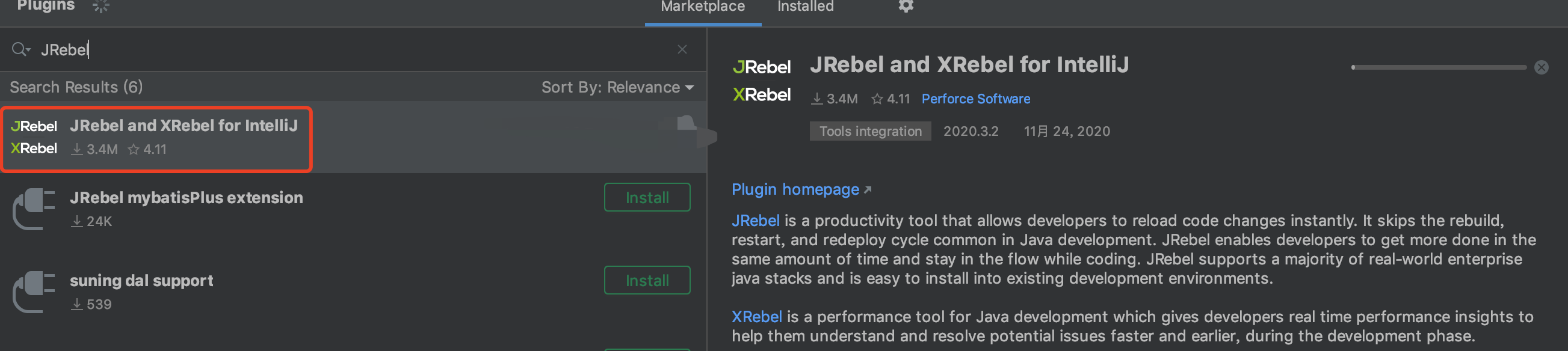This screenshot has height=351, width=1568.
Task: Open search options via magnifier dropdown arrow
Action: [x=28, y=49]
